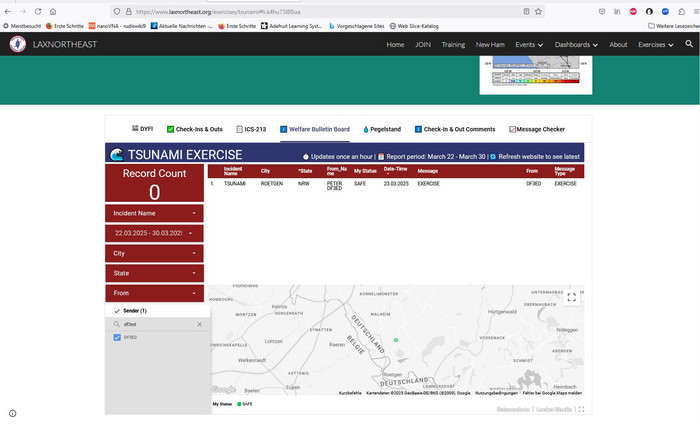Uncheck the DF3ED sender checkbox
Viewport: 700px width, 424px height.
pyautogui.click(x=118, y=338)
